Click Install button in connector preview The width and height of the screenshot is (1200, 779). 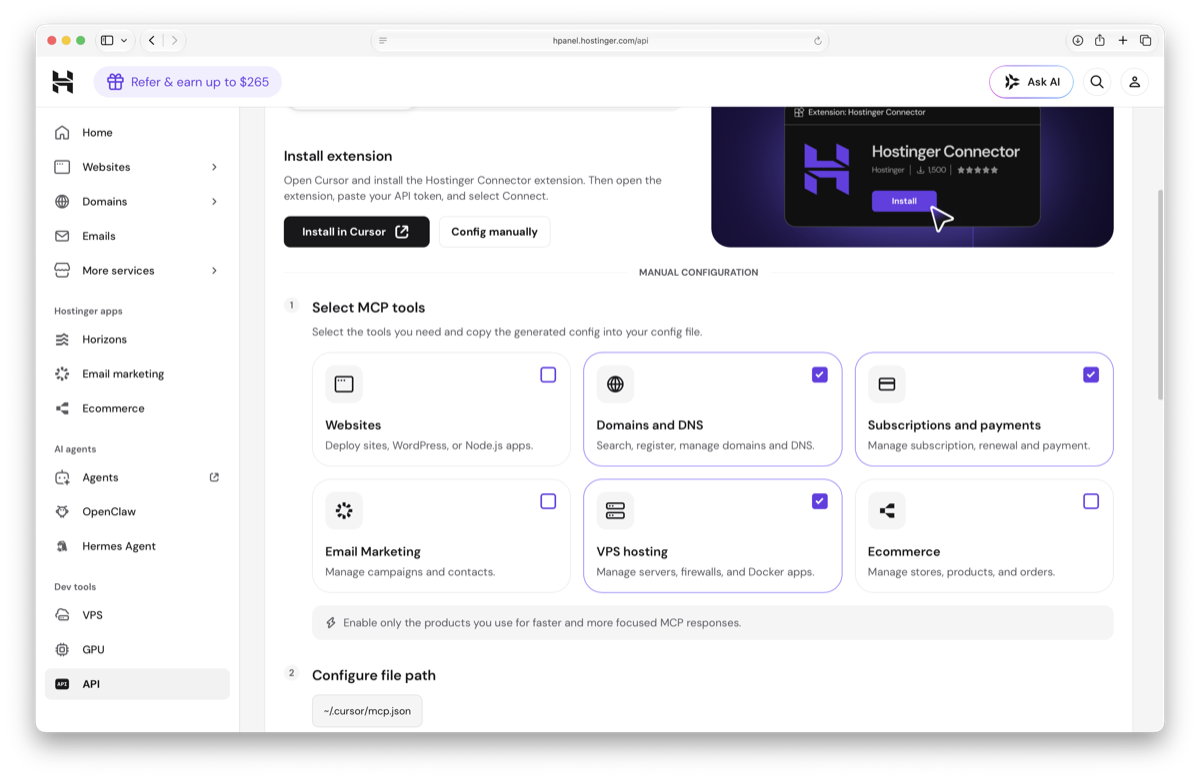pyautogui.click(x=904, y=201)
